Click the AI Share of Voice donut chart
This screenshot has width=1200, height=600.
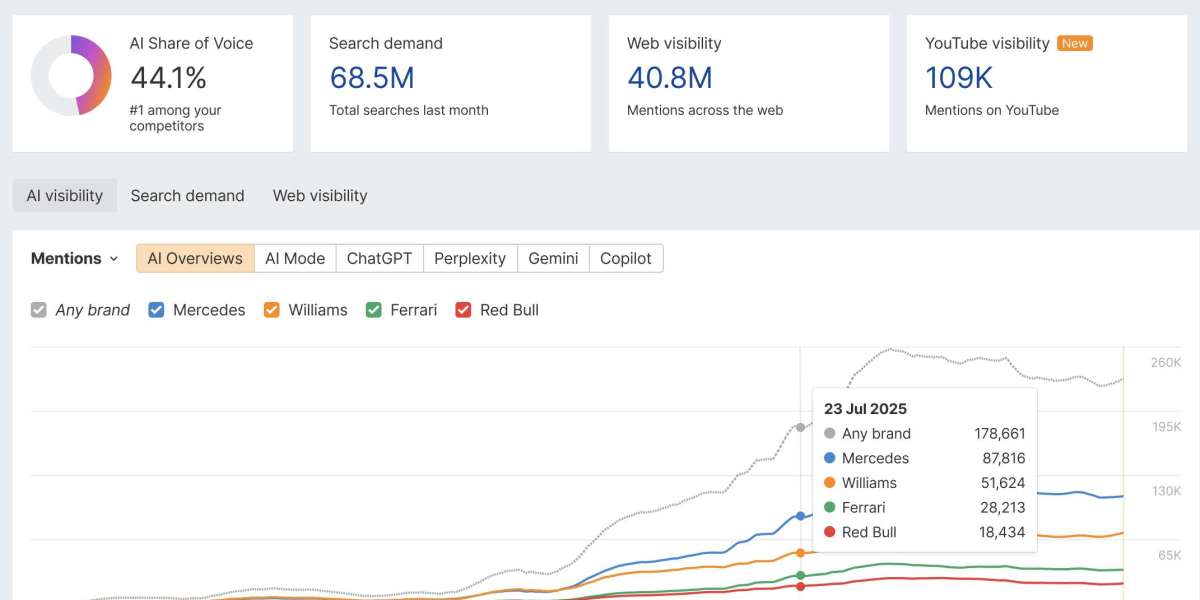click(x=71, y=75)
